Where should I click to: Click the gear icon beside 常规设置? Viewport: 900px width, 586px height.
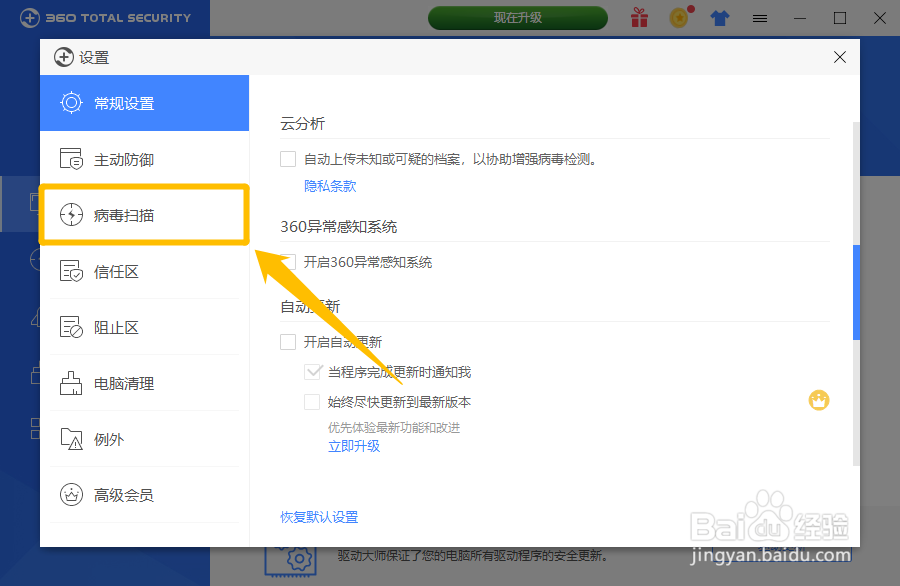pyautogui.click(x=71, y=103)
